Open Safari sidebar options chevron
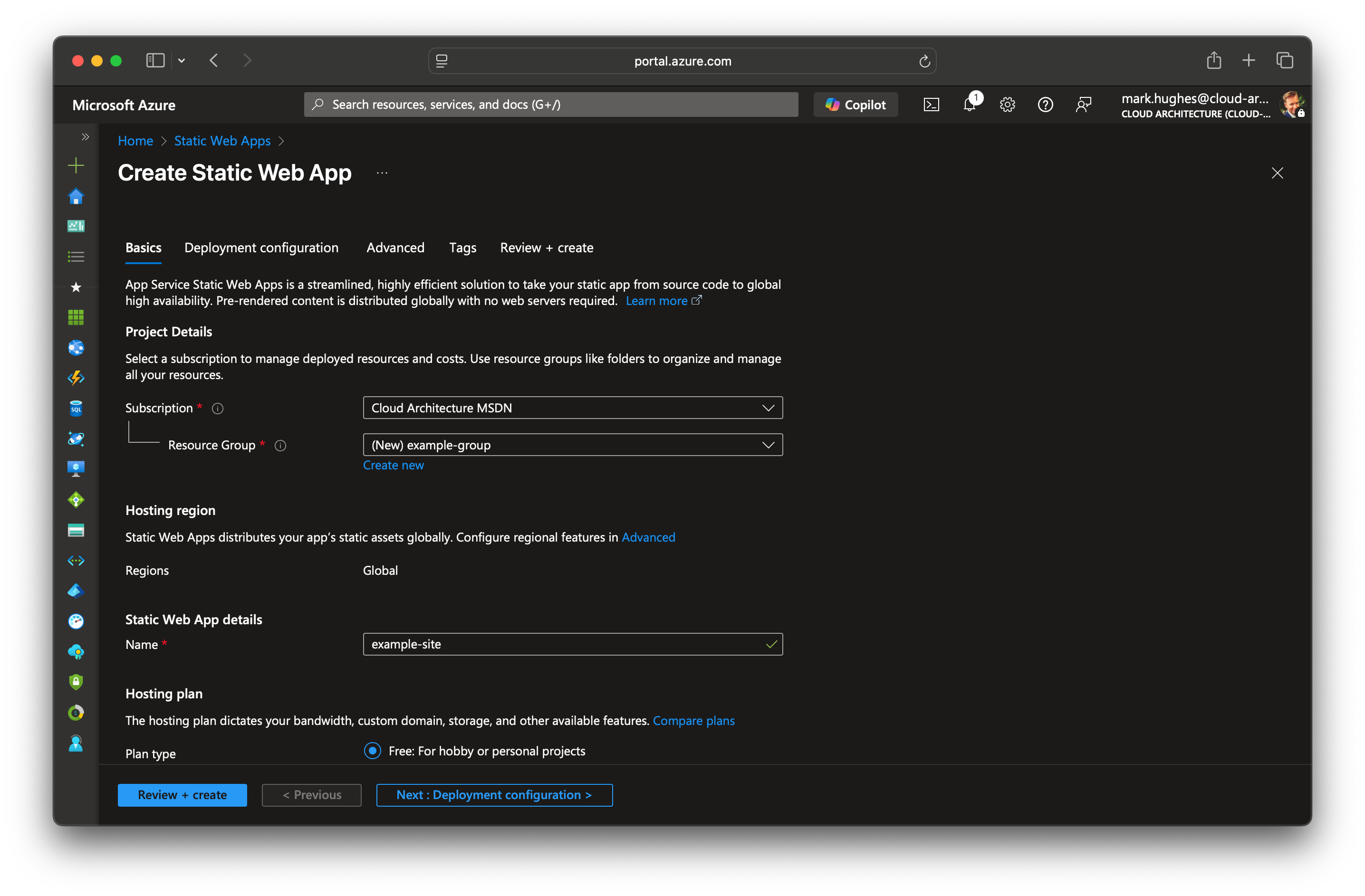Image resolution: width=1365 pixels, height=896 pixels. pos(182,61)
